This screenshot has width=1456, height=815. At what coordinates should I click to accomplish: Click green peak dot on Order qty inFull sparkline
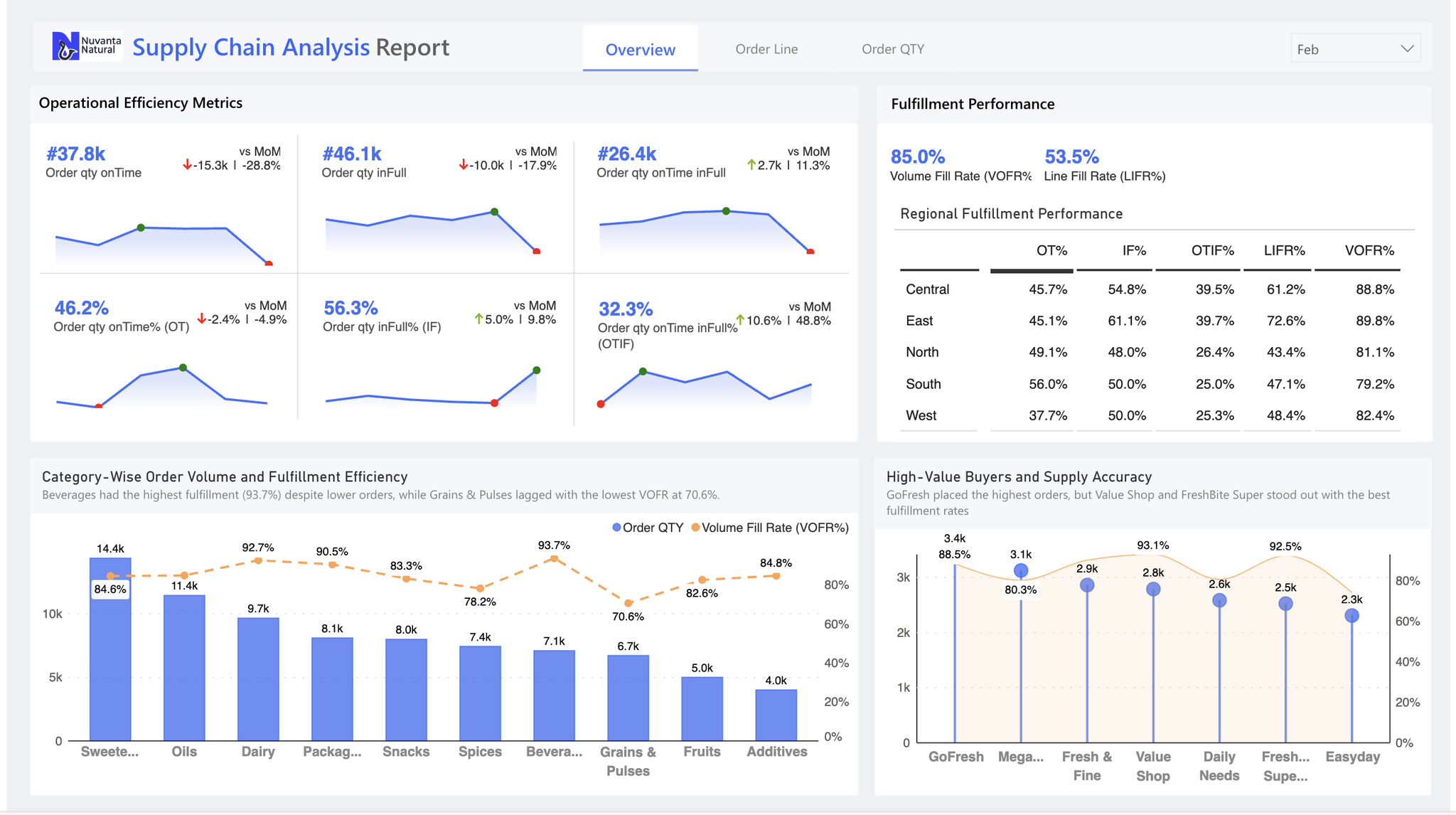pyautogui.click(x=494, y=212)
